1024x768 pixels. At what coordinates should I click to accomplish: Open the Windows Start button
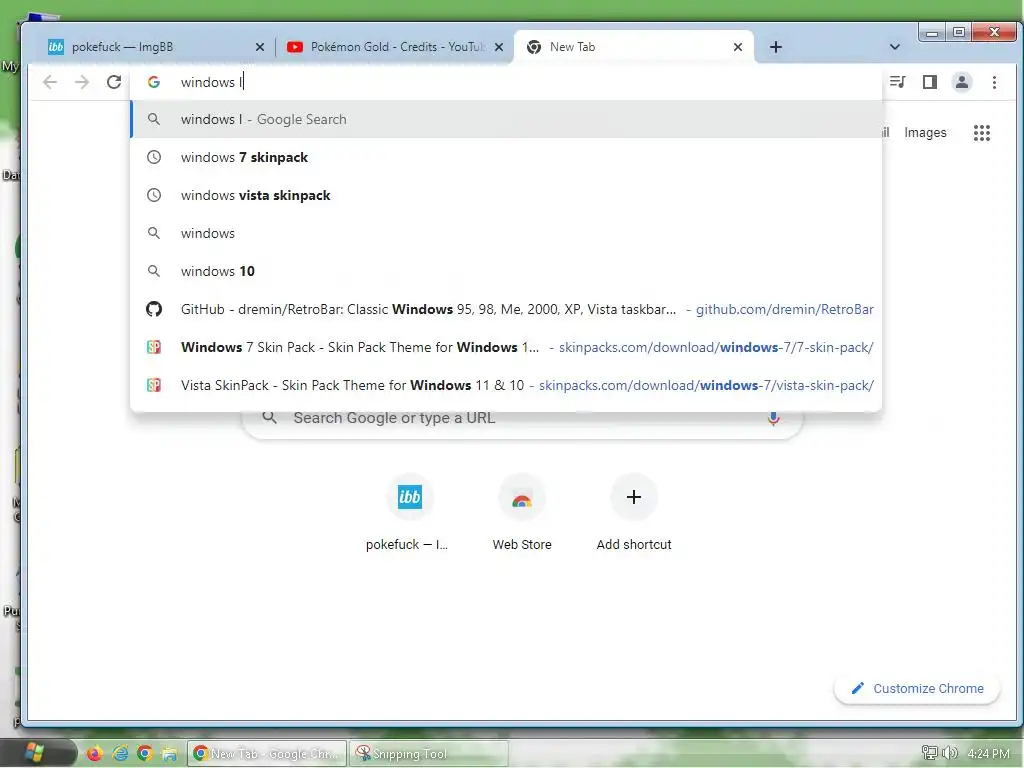pos(34,754)
